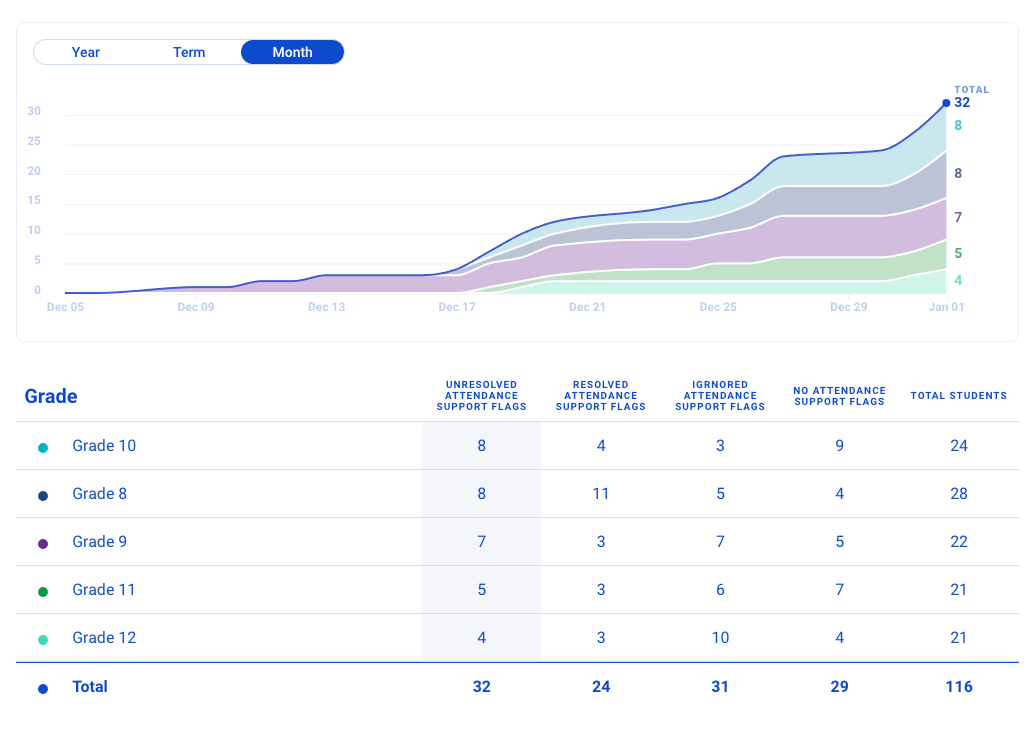This screenshot has width=1036, height=752.
Task: Click Grade 8 total students 28
Action: pos(959,494)
